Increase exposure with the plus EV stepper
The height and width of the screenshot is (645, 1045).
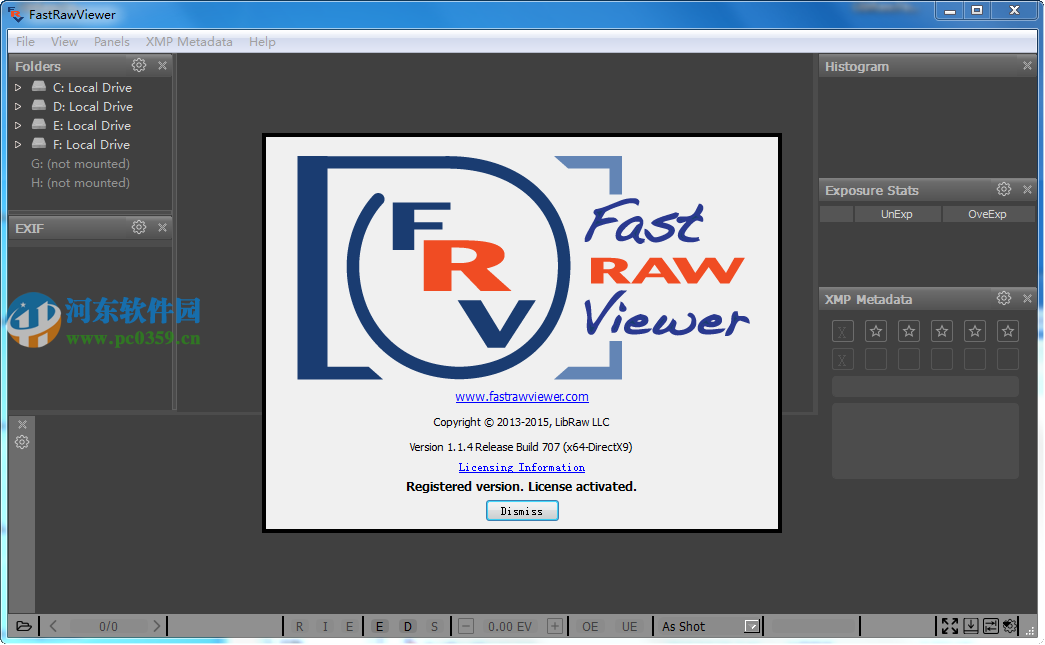554,626
